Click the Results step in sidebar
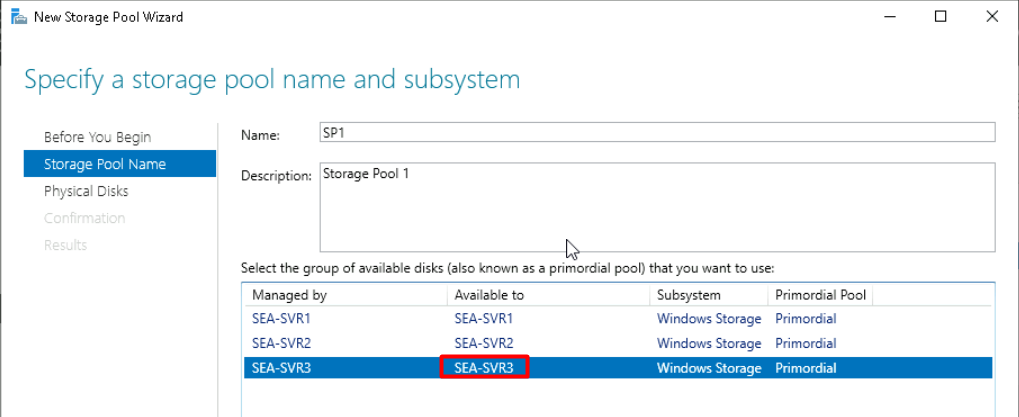 pyautogui.click(x=65, y=245)
